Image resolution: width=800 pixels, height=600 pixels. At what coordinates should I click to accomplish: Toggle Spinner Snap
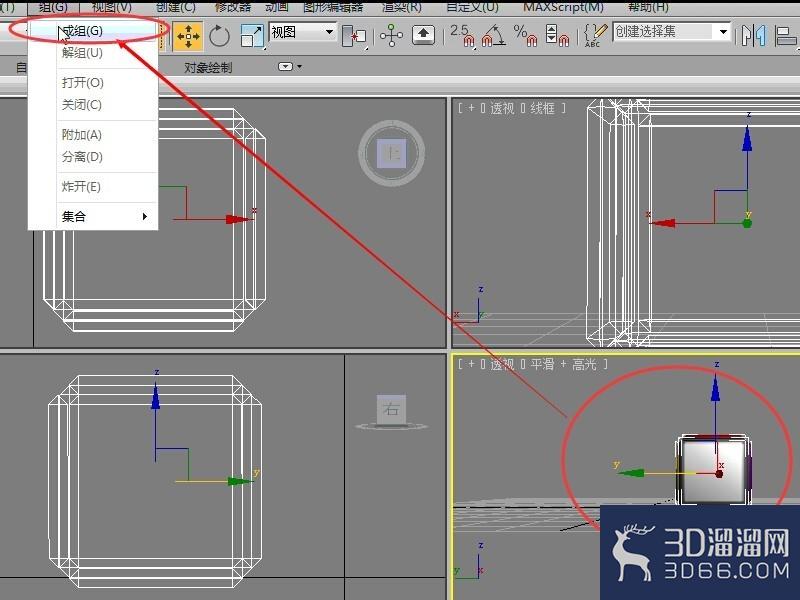[x=557, y=36]
